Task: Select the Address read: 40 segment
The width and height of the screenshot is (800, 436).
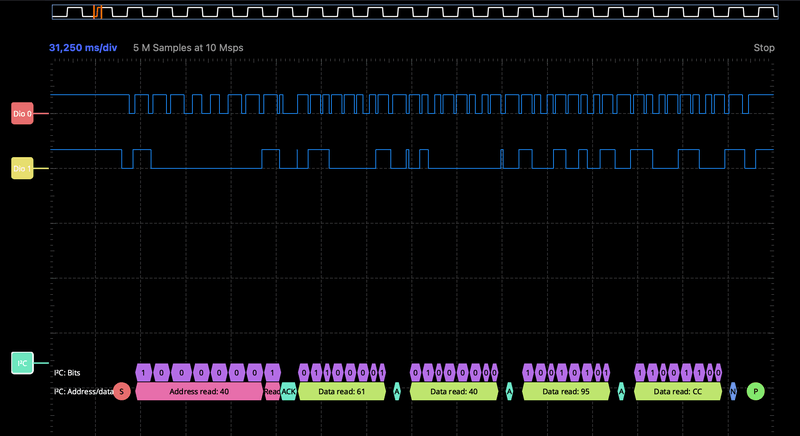Action: [199, 392]
